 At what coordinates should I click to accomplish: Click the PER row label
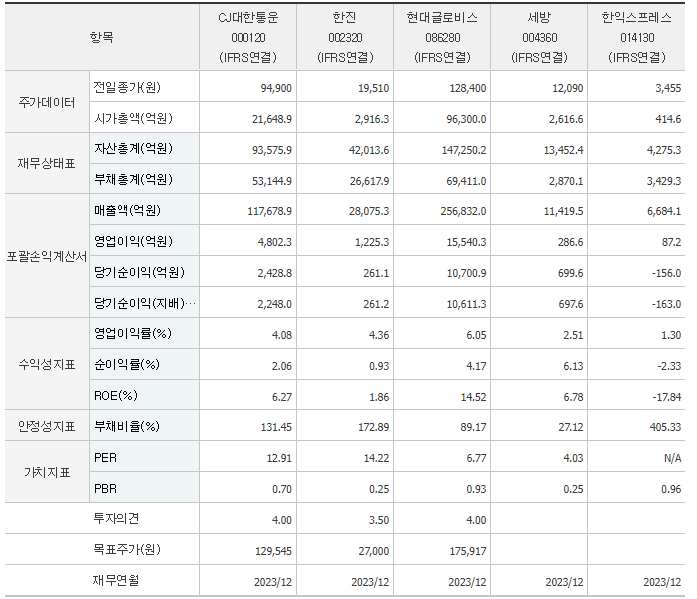click(105, 458)
